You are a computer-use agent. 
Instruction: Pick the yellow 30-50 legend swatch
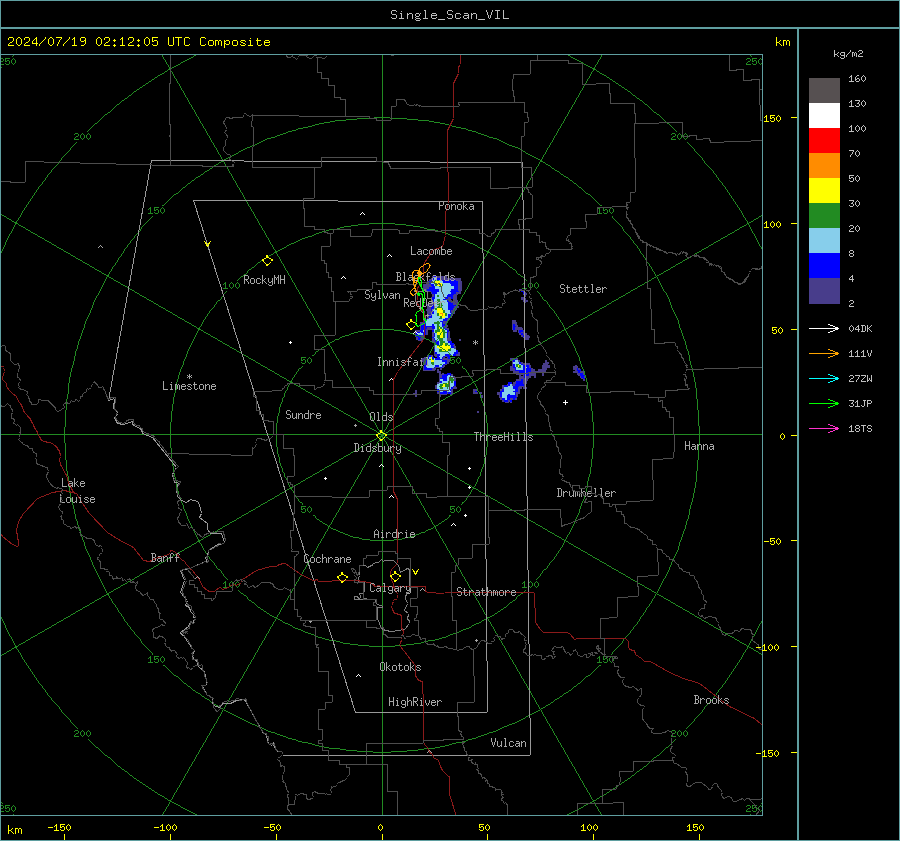(824, 191)
